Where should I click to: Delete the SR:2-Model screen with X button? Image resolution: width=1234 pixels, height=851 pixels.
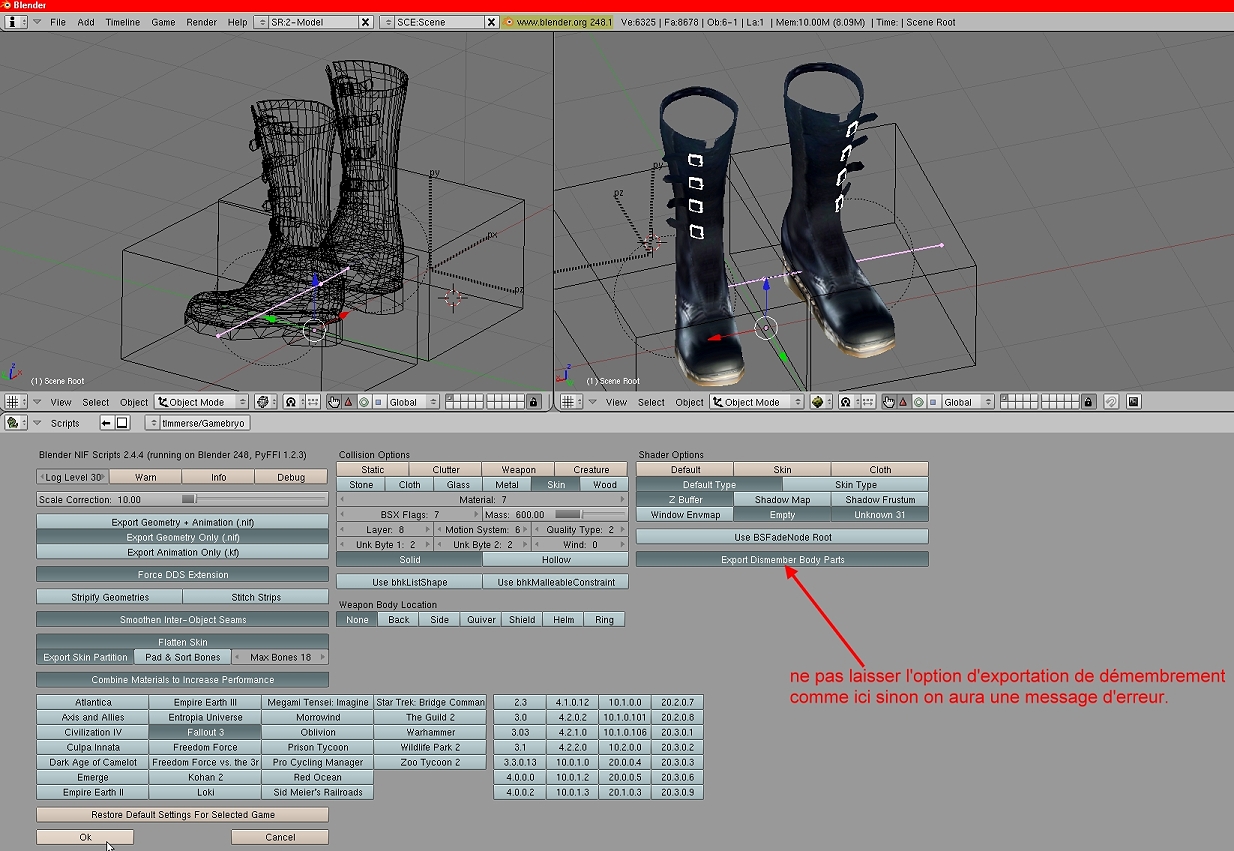coord(365,22)
